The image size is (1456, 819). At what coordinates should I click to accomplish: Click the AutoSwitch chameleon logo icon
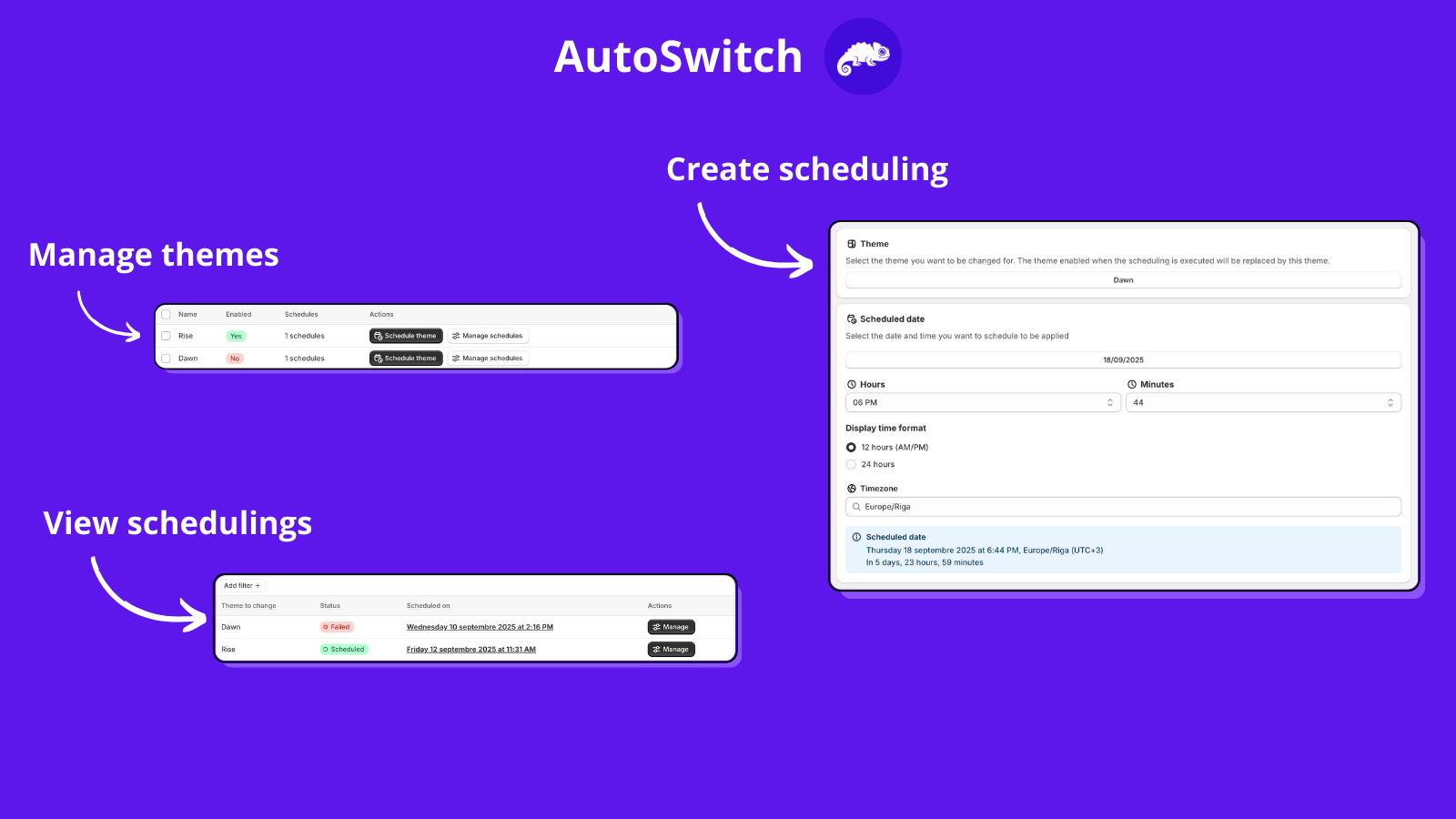(x=862, y=56)
